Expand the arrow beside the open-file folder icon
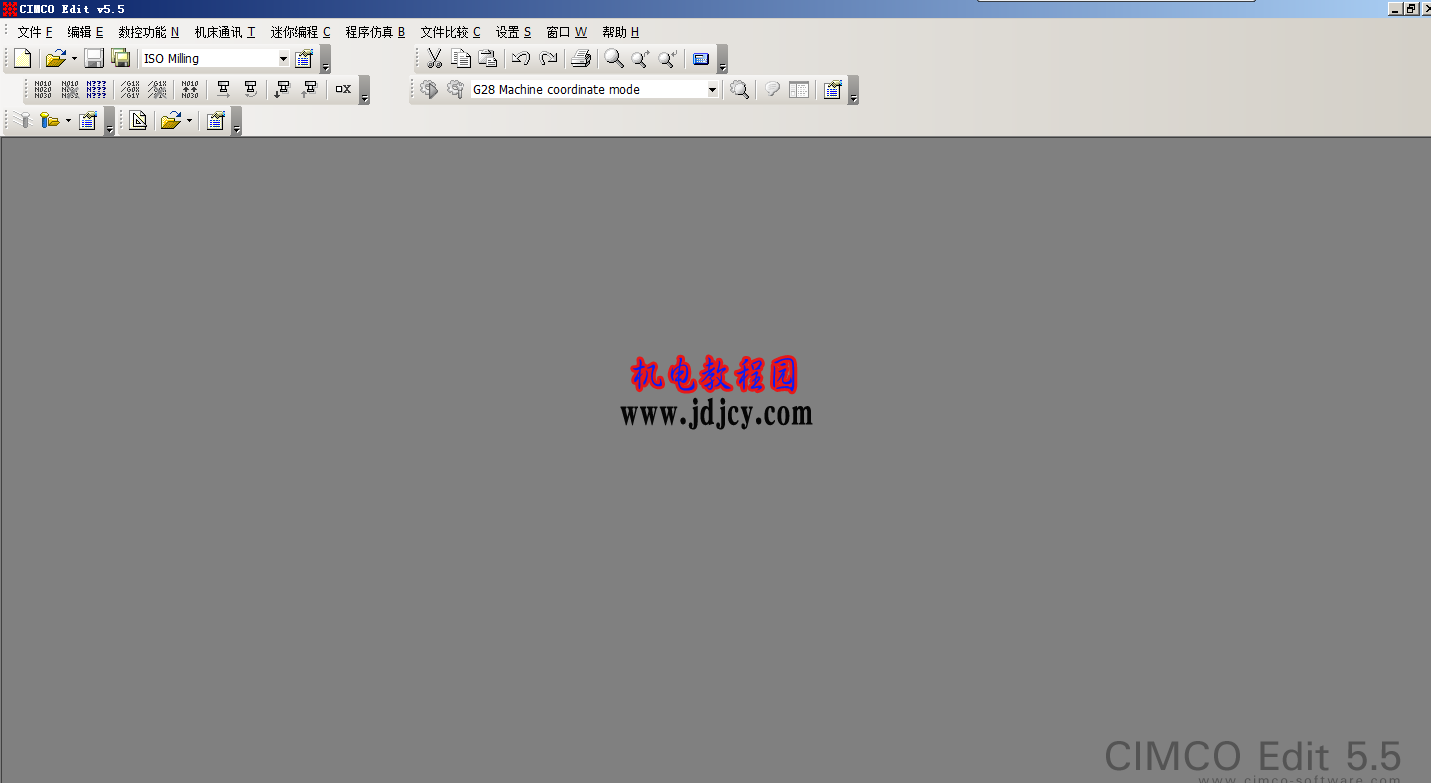 pyautogui.click(x=74, y=59)
